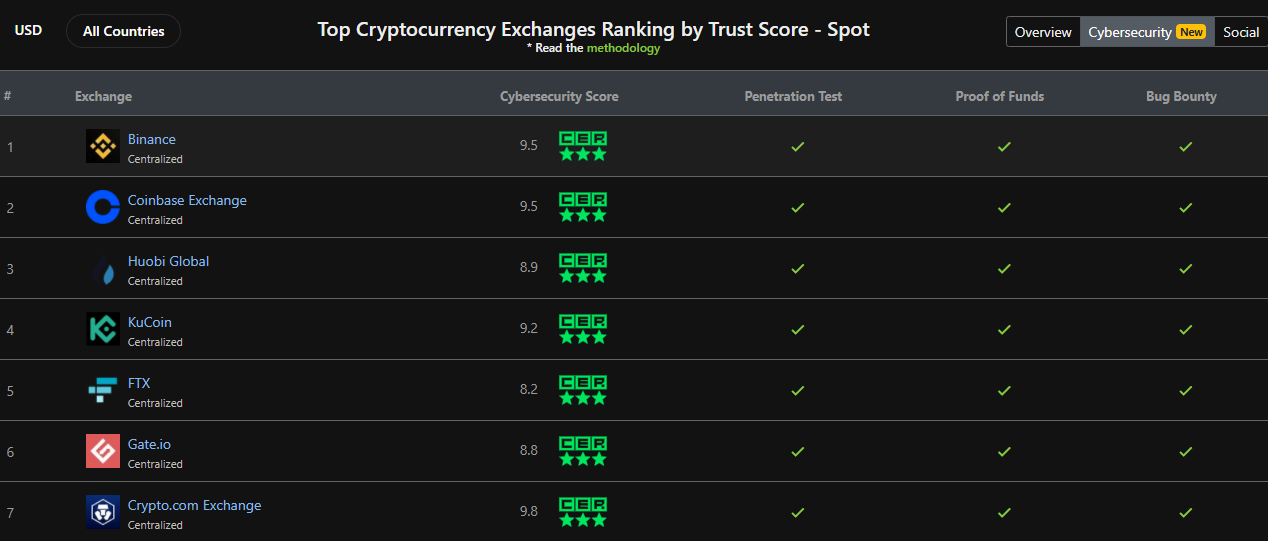Click the KuCoin logo icon
This screenshot has height=541, width=1268.
click(103, 330)
